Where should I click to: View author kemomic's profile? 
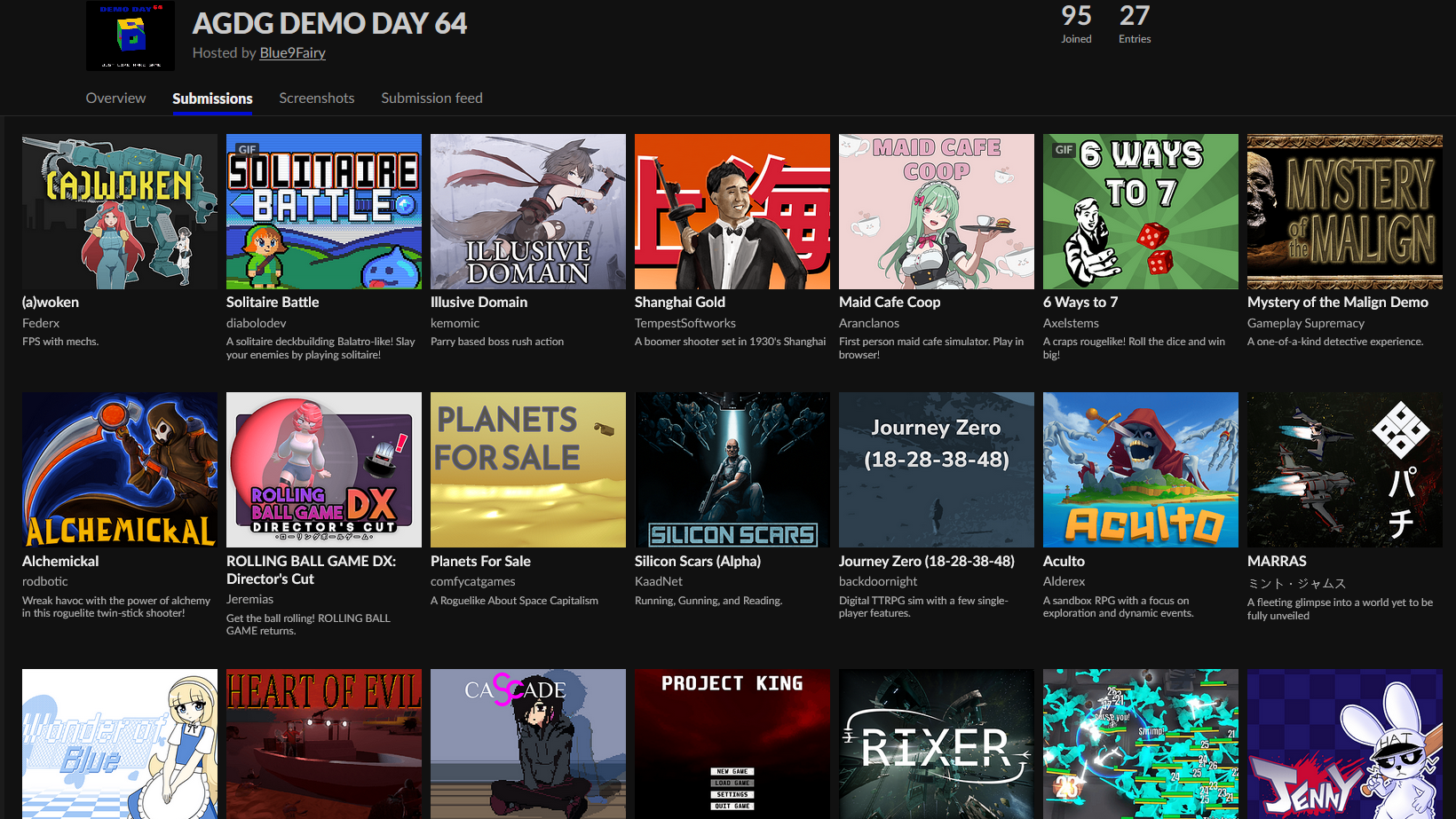pyautogui.click(x=455, y=324)
